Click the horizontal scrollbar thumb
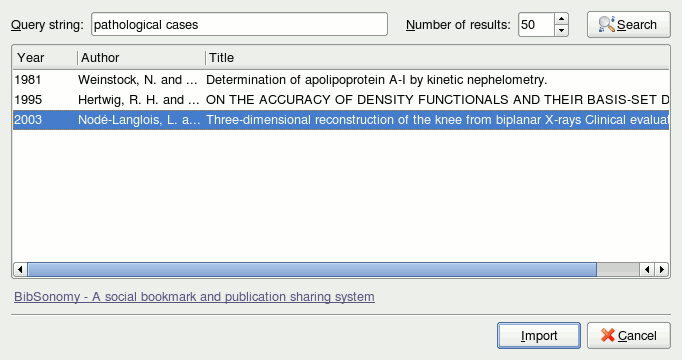The image size is (682, 360). pos(312,270)
